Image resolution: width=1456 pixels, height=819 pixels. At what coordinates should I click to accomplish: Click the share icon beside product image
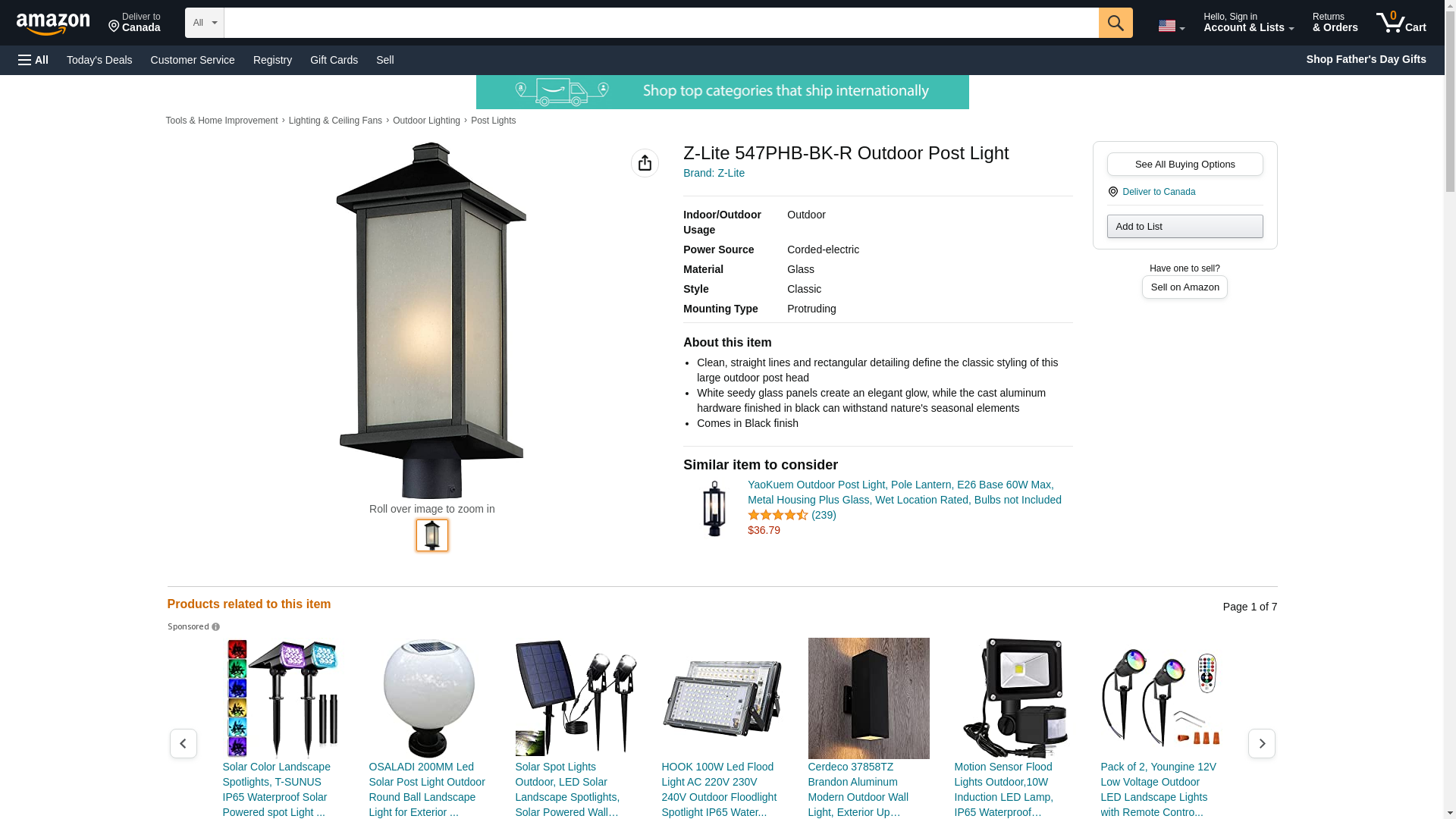[x=645, y=163]
